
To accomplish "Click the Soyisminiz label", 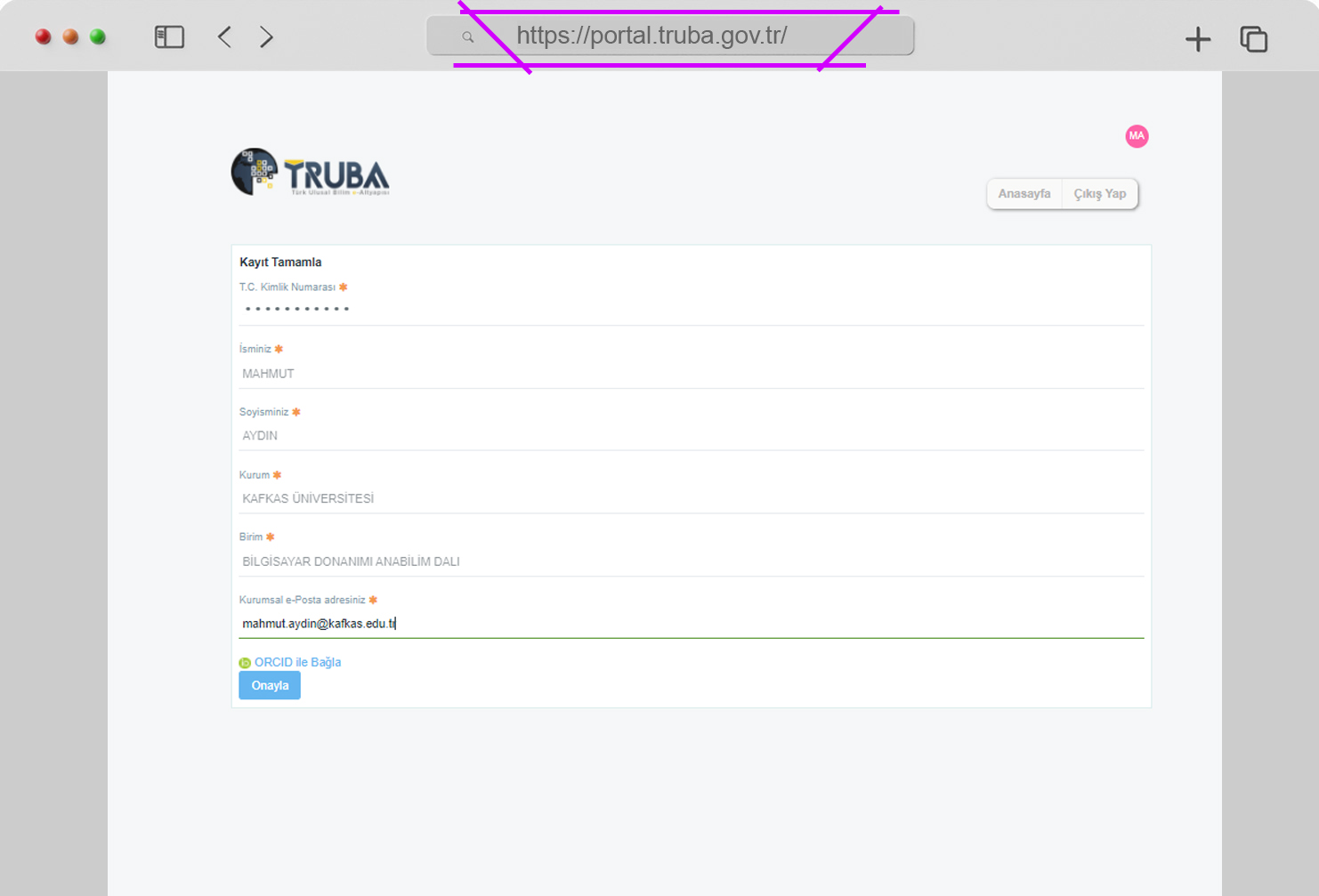I will pos(264,412).
